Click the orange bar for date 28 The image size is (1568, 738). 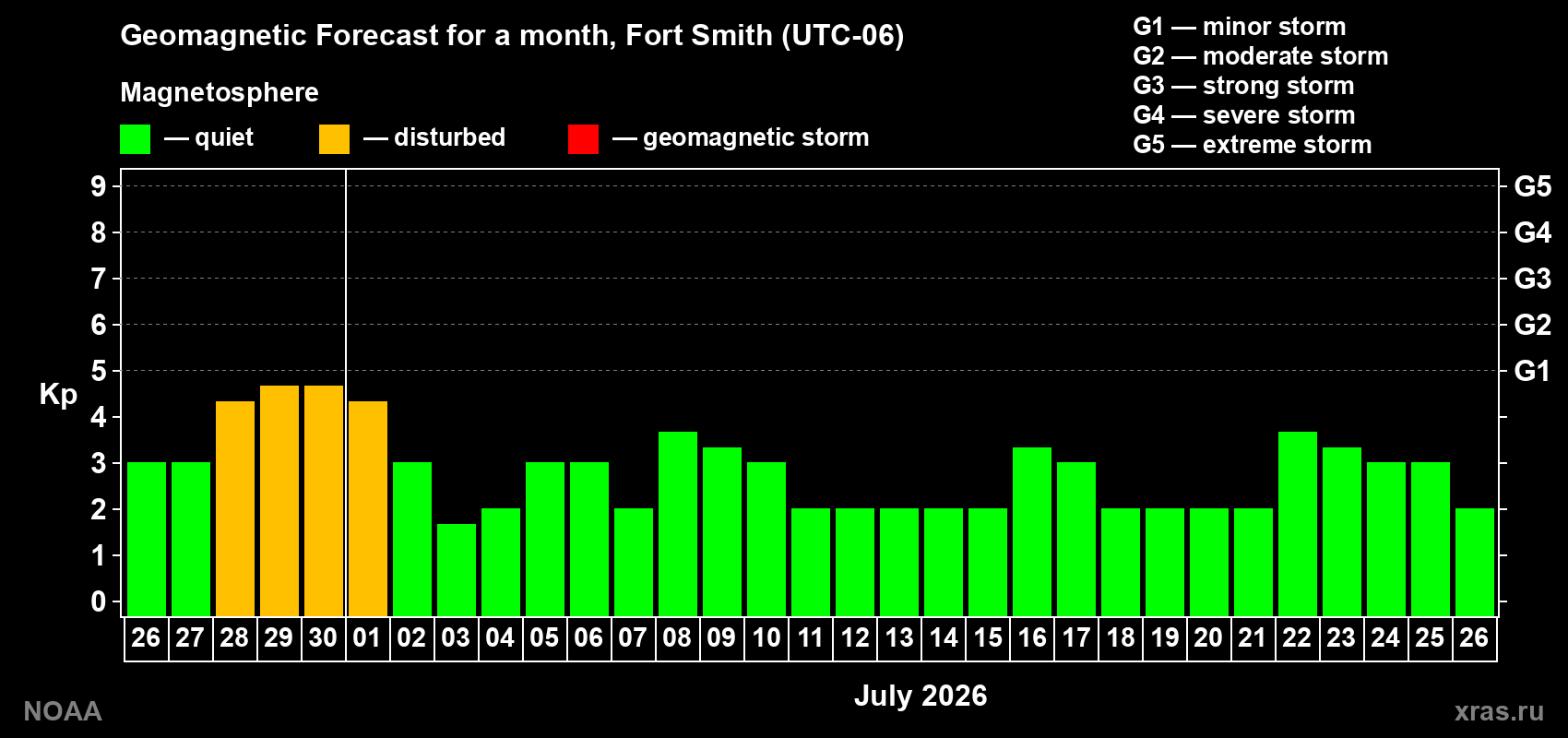(235, 508)
